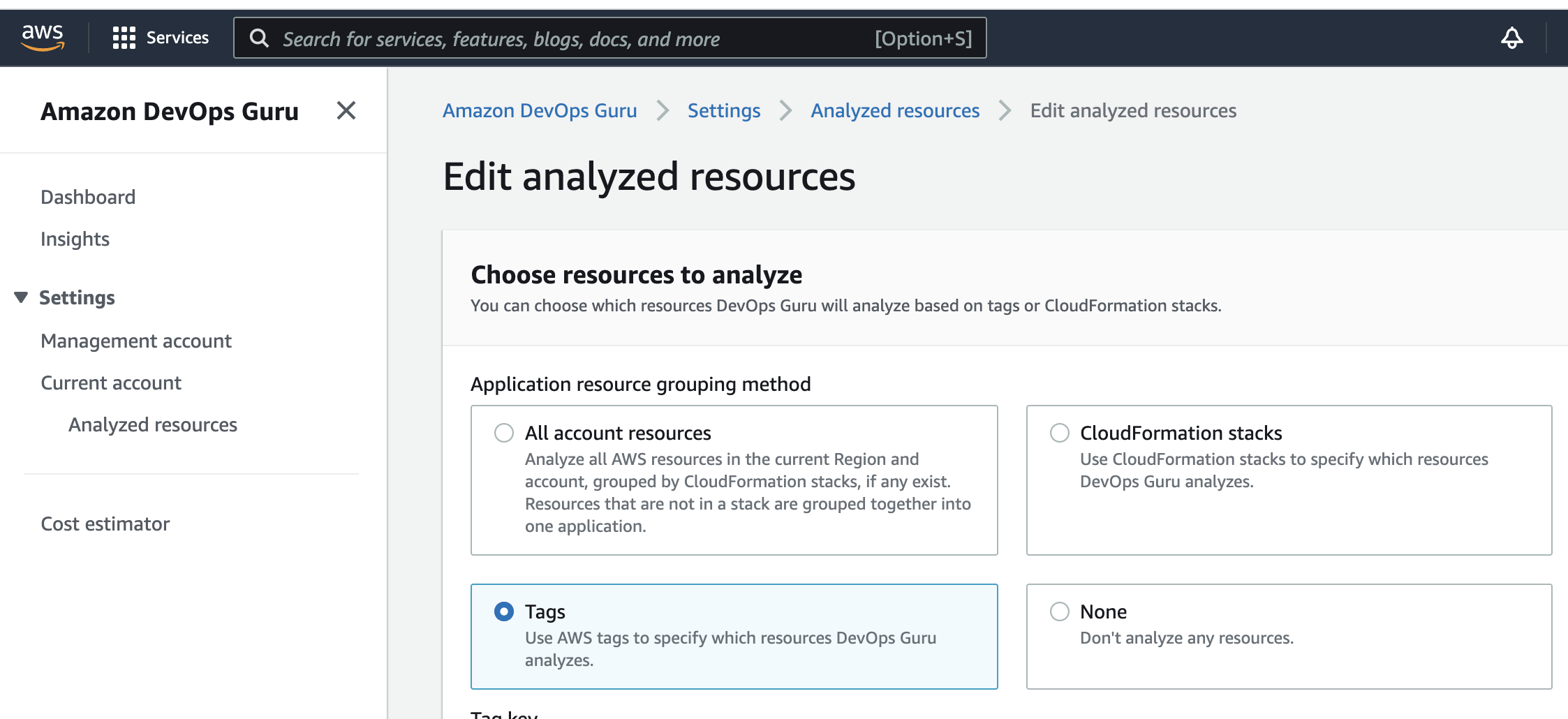Click the search magnifier icon
The height and width of the screenshot is (719, 1568).
tap(259, 38)
